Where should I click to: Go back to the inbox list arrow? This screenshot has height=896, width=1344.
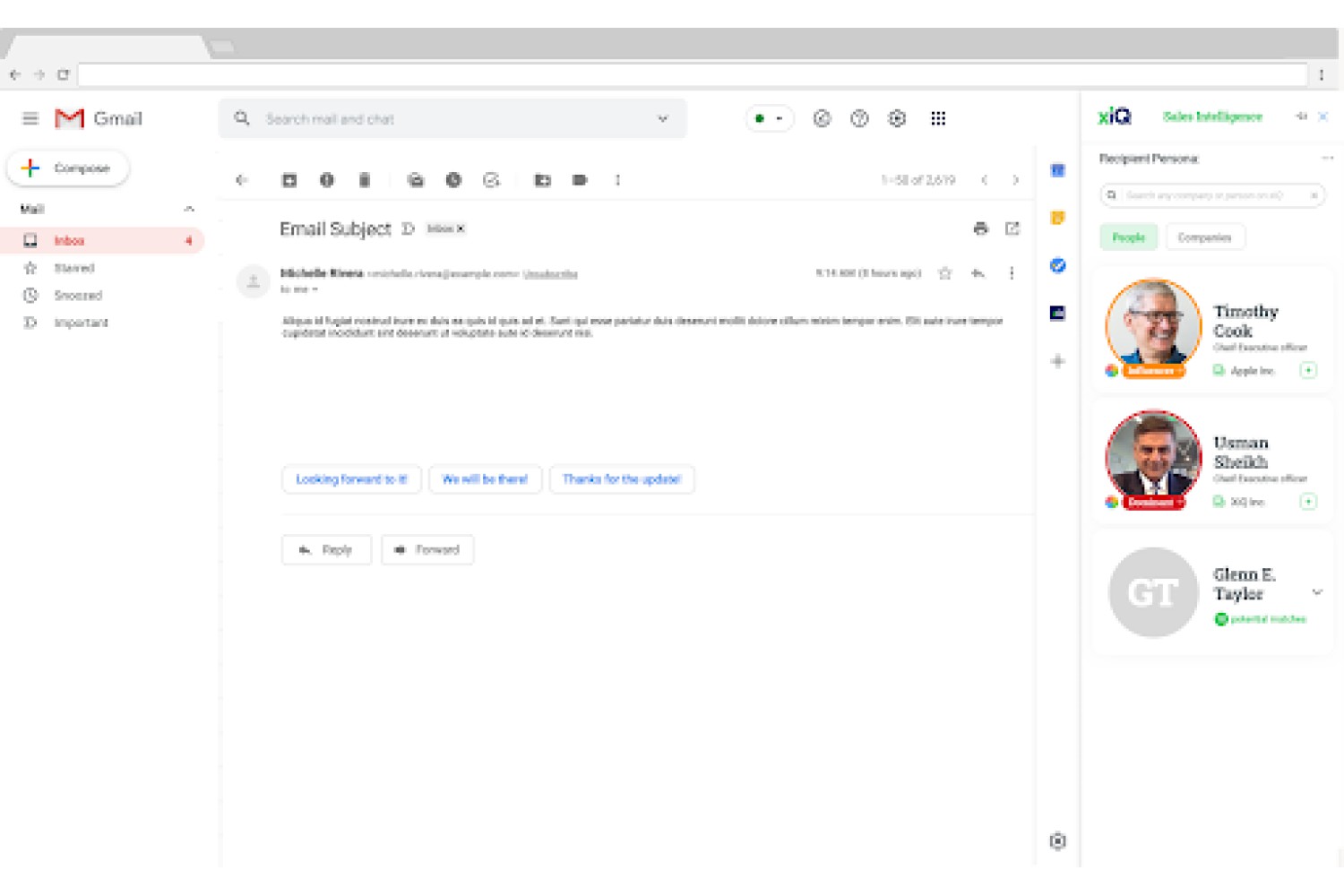241,180
